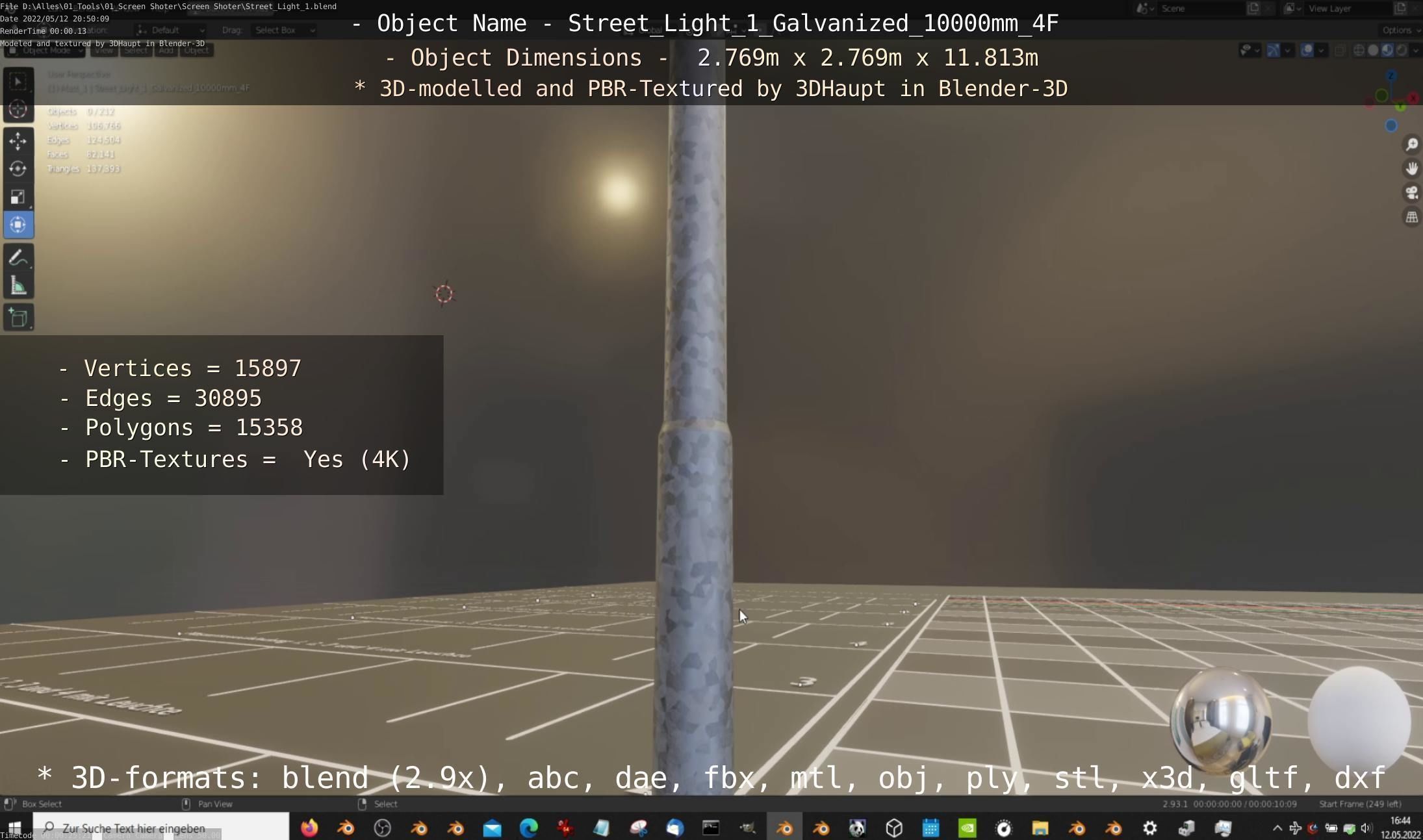
Task: Switch to Wireframe viewport shading
Action: click(x=1359, y=50)
